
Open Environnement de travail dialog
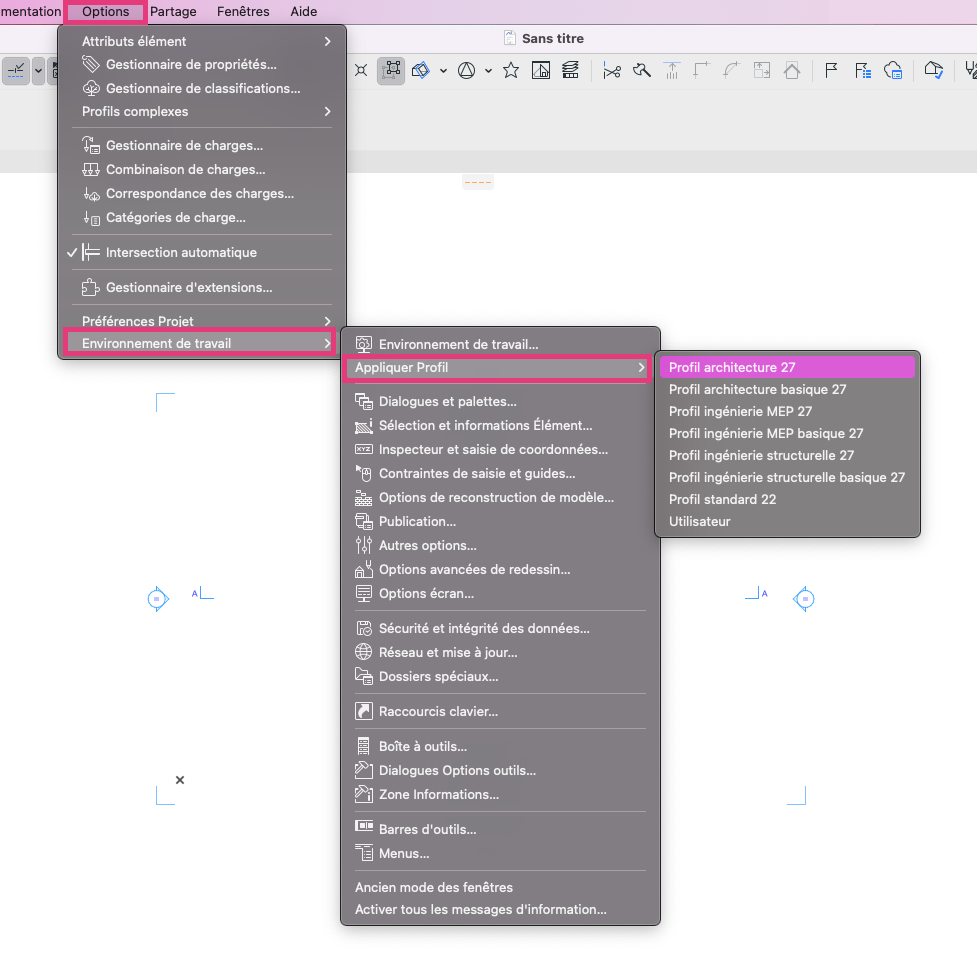[500, 345]
